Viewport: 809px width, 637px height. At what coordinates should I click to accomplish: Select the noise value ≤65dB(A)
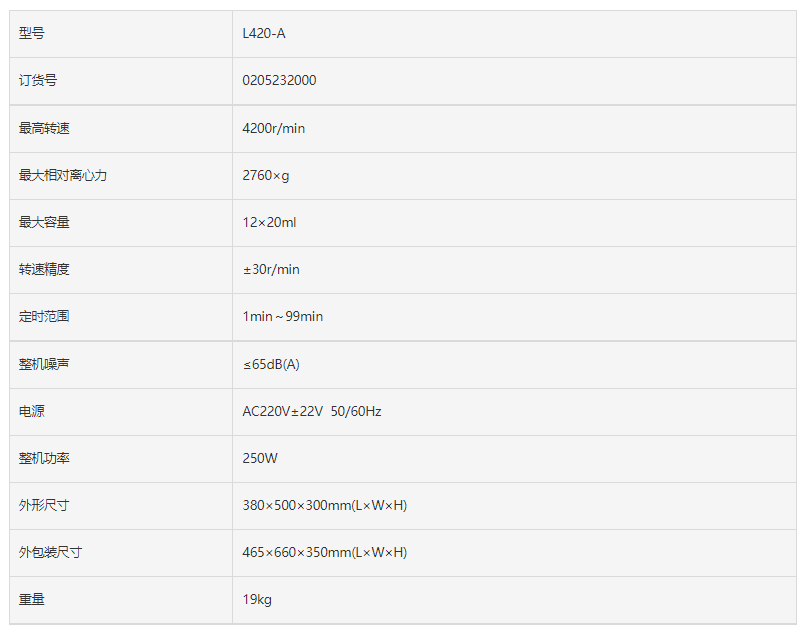(271, 364)
